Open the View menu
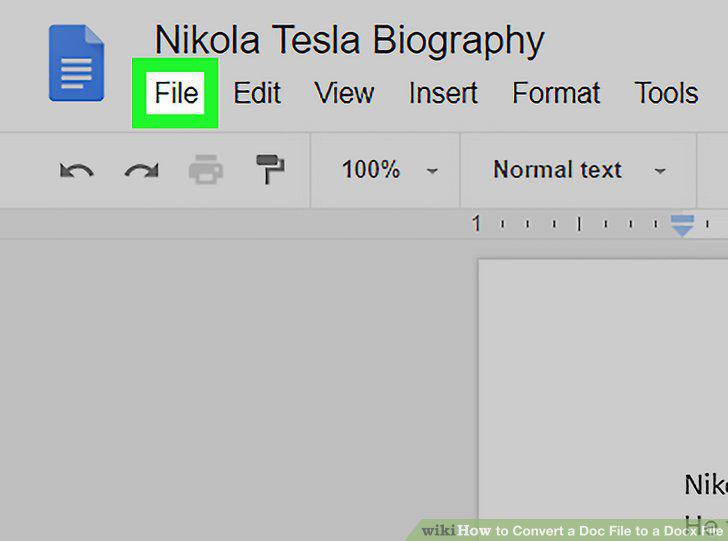The image size is (728, 541). [x=344, y=93]
